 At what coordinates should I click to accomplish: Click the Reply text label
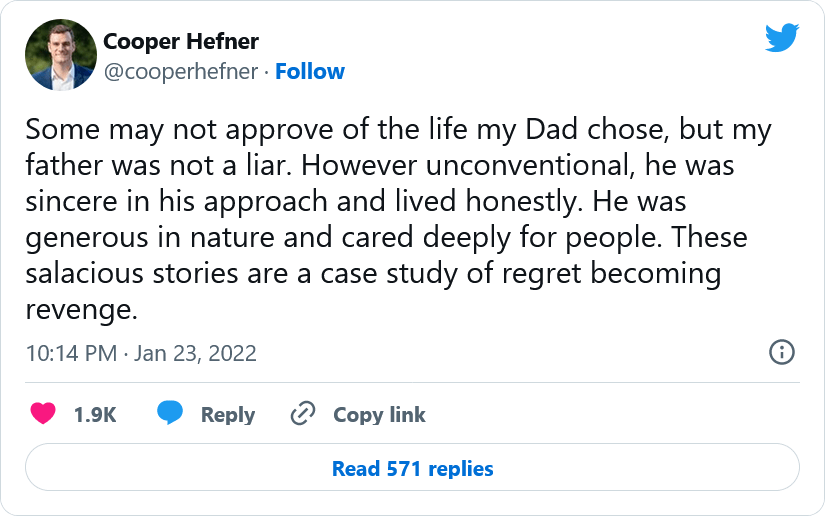(x=228, y=415)
